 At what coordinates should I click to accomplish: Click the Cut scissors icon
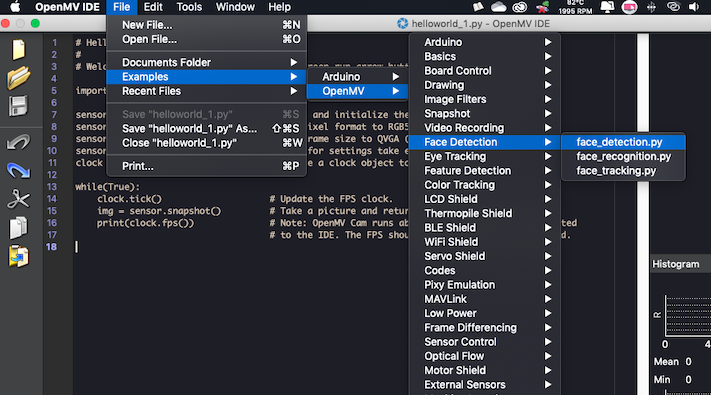click(19, 199)
